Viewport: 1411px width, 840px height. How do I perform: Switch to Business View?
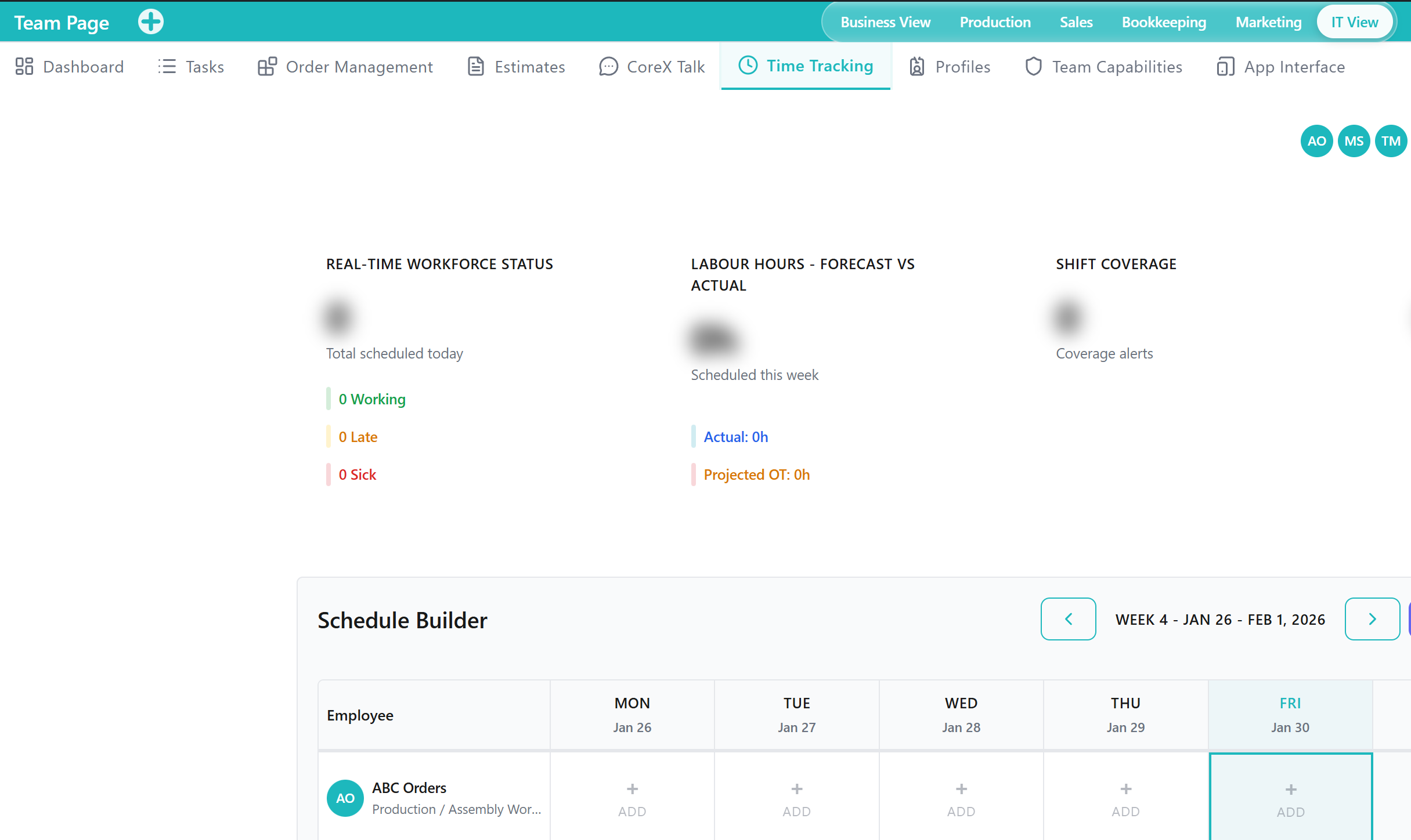885,22
